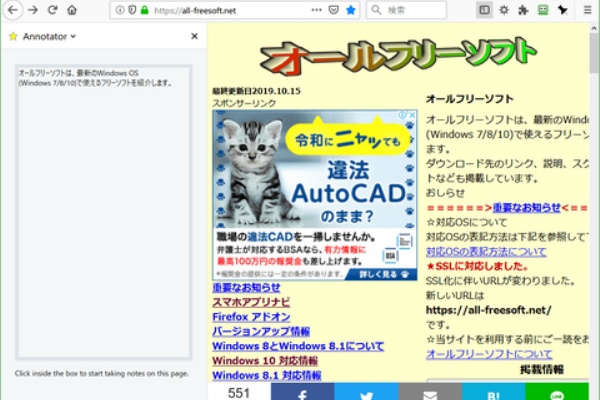Click the address bar URL all-freesoft.net
The image size is (600, 400).
pyautogui.click(x=195, y=10)
